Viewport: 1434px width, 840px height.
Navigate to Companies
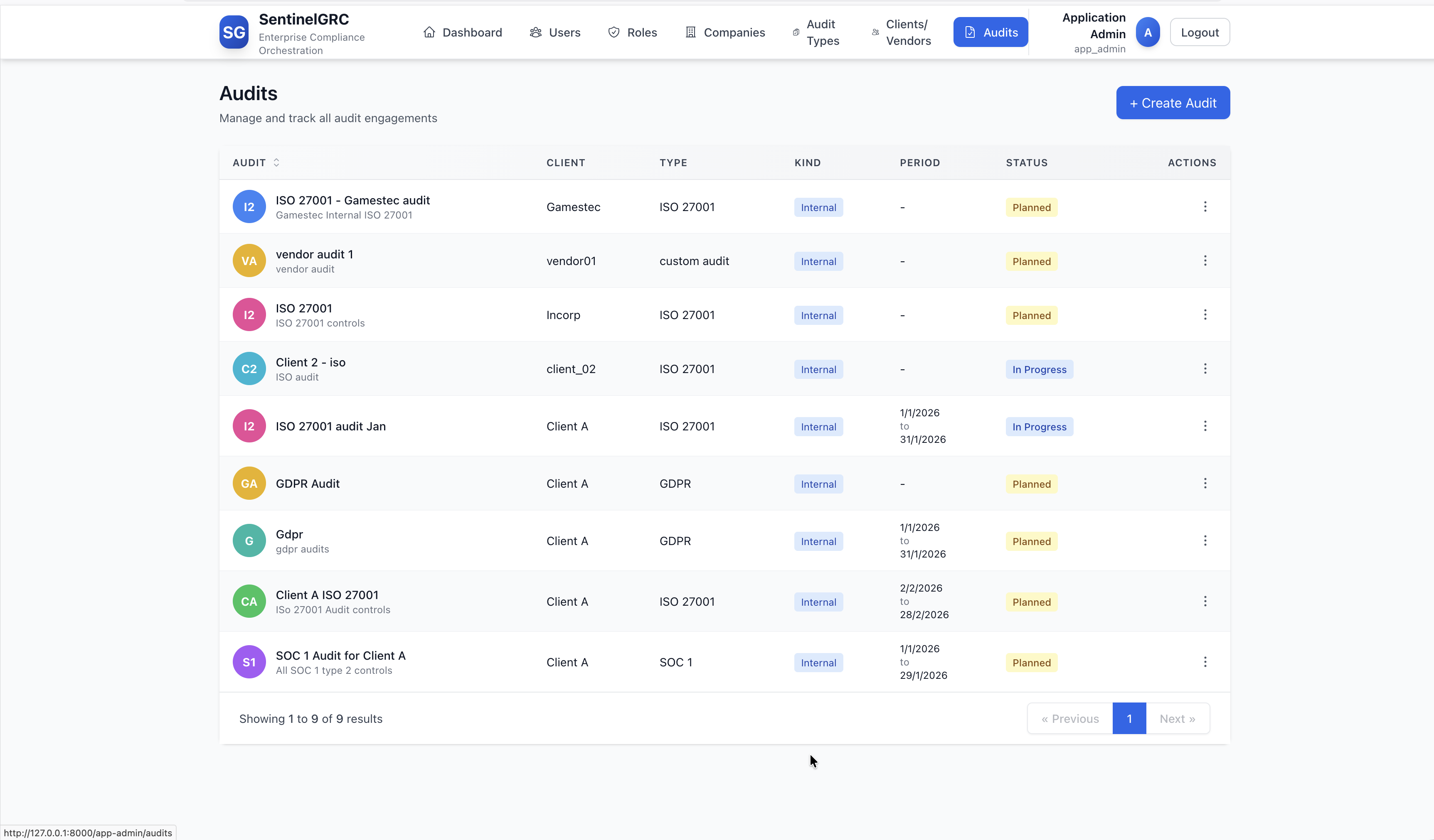pyautogui.click(x=726, y=32)
